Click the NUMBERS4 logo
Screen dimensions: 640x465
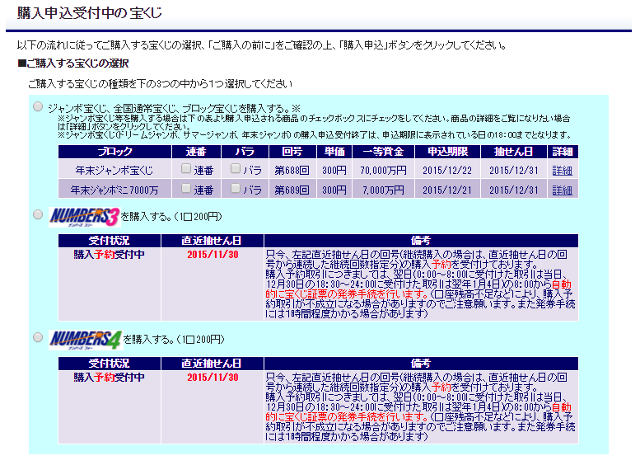85,340
